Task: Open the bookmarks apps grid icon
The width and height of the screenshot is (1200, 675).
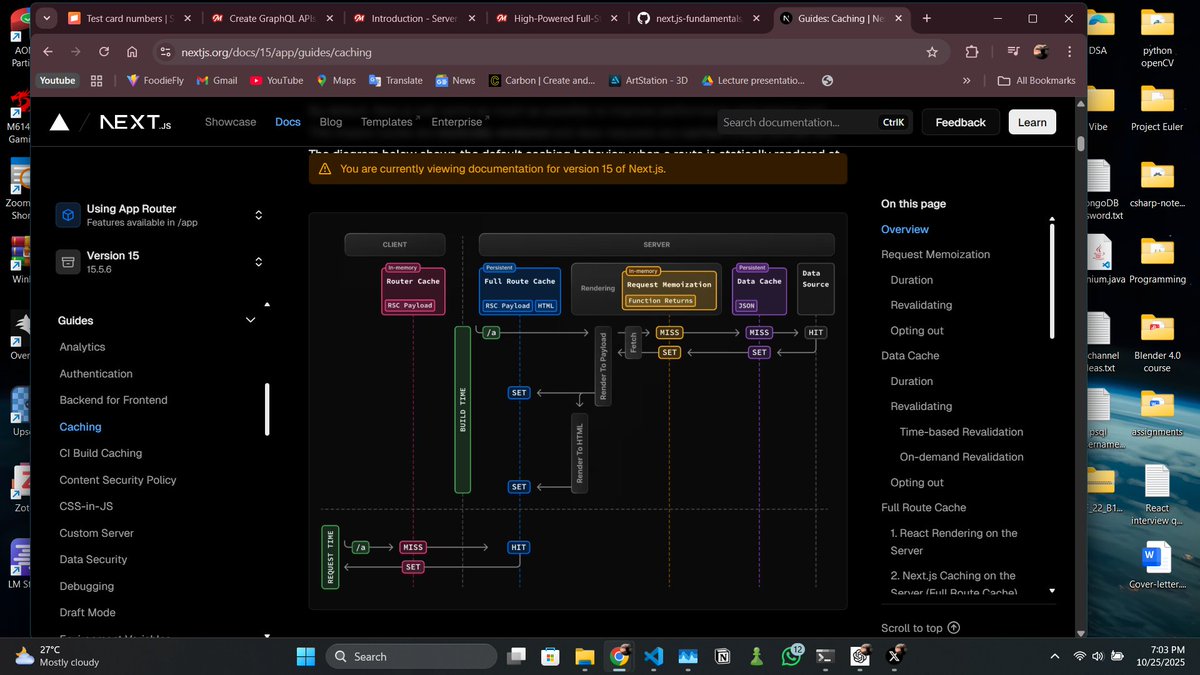Action: point(97,81)
